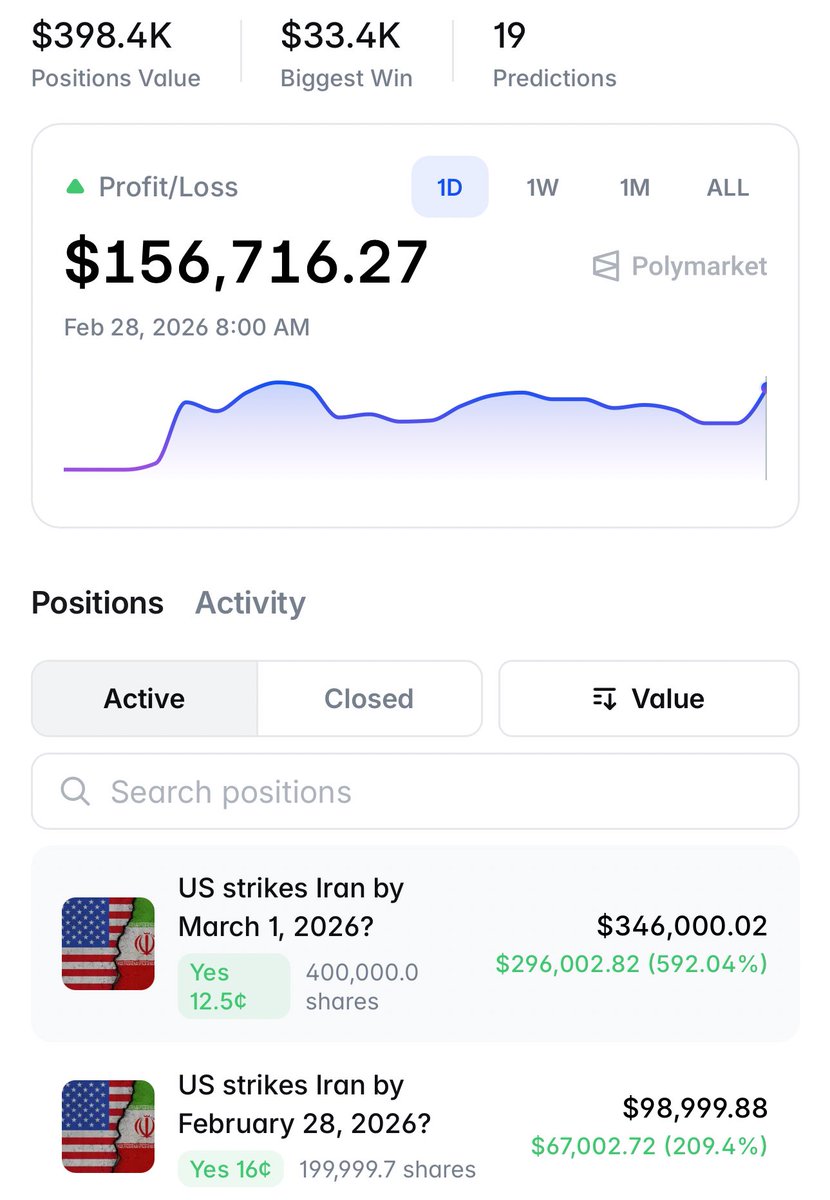The image size is (830, 1200).
Task: Click the sort icon beside Value
Action: pos(604,698)
